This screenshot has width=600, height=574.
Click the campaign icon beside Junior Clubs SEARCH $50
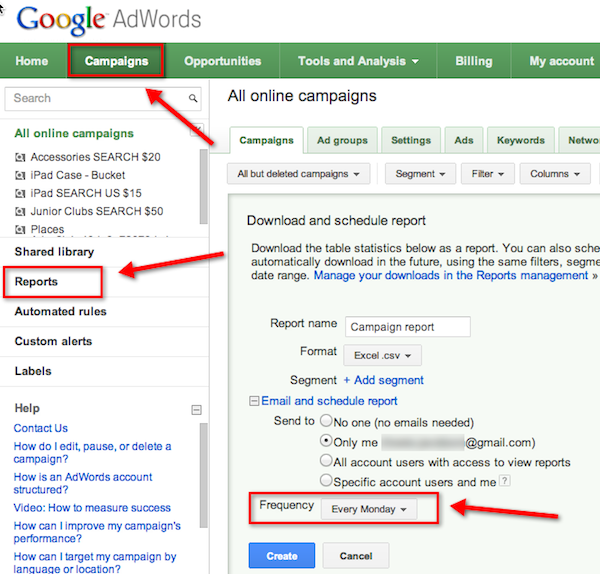coord(20,211)
